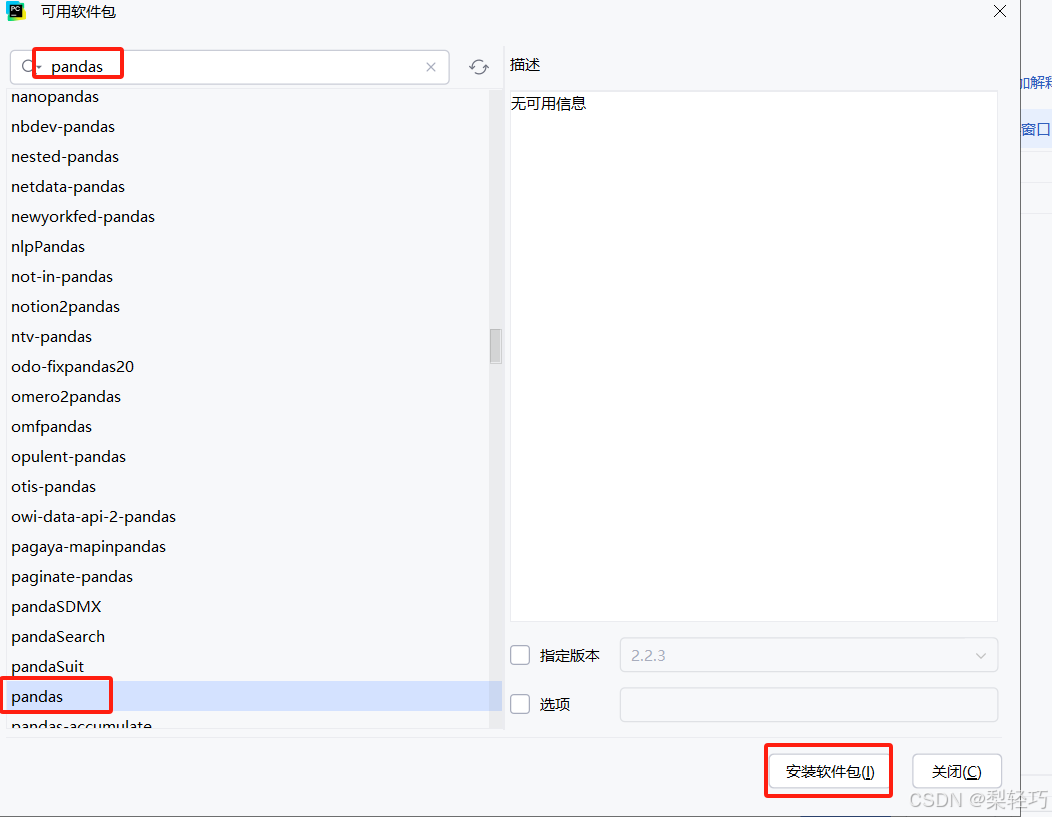Select the pandaSearch package

click(248, 637)
